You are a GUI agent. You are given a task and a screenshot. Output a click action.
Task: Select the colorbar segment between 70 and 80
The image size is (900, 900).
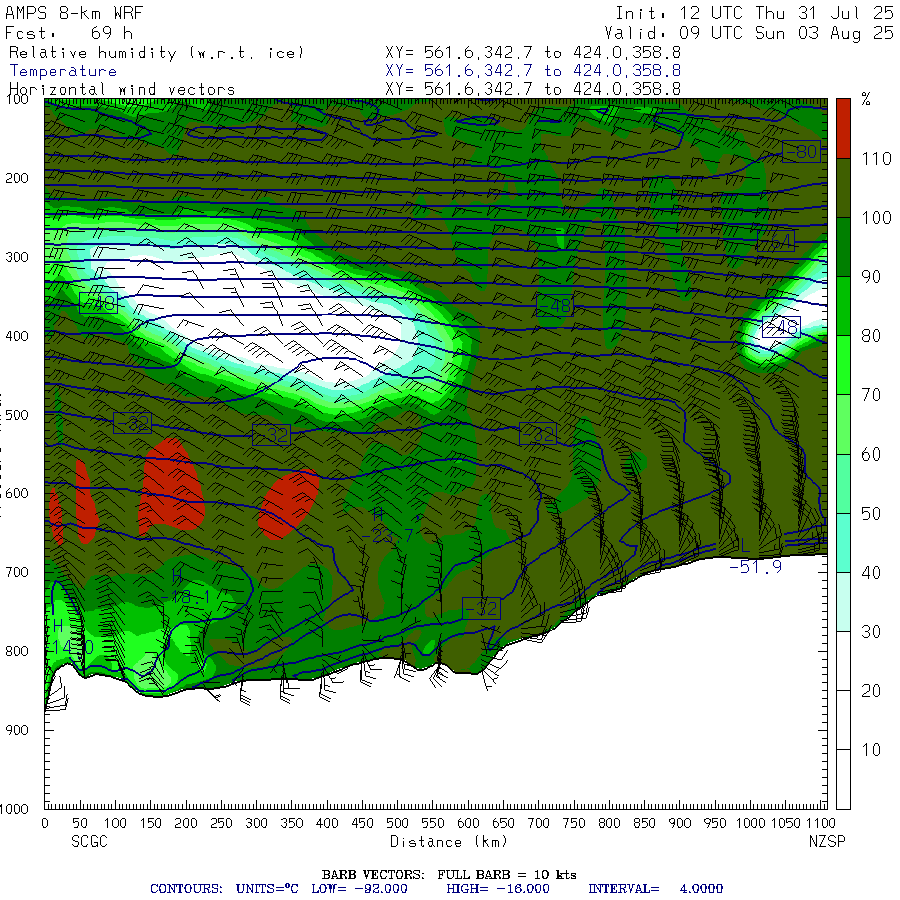(843, 365)
